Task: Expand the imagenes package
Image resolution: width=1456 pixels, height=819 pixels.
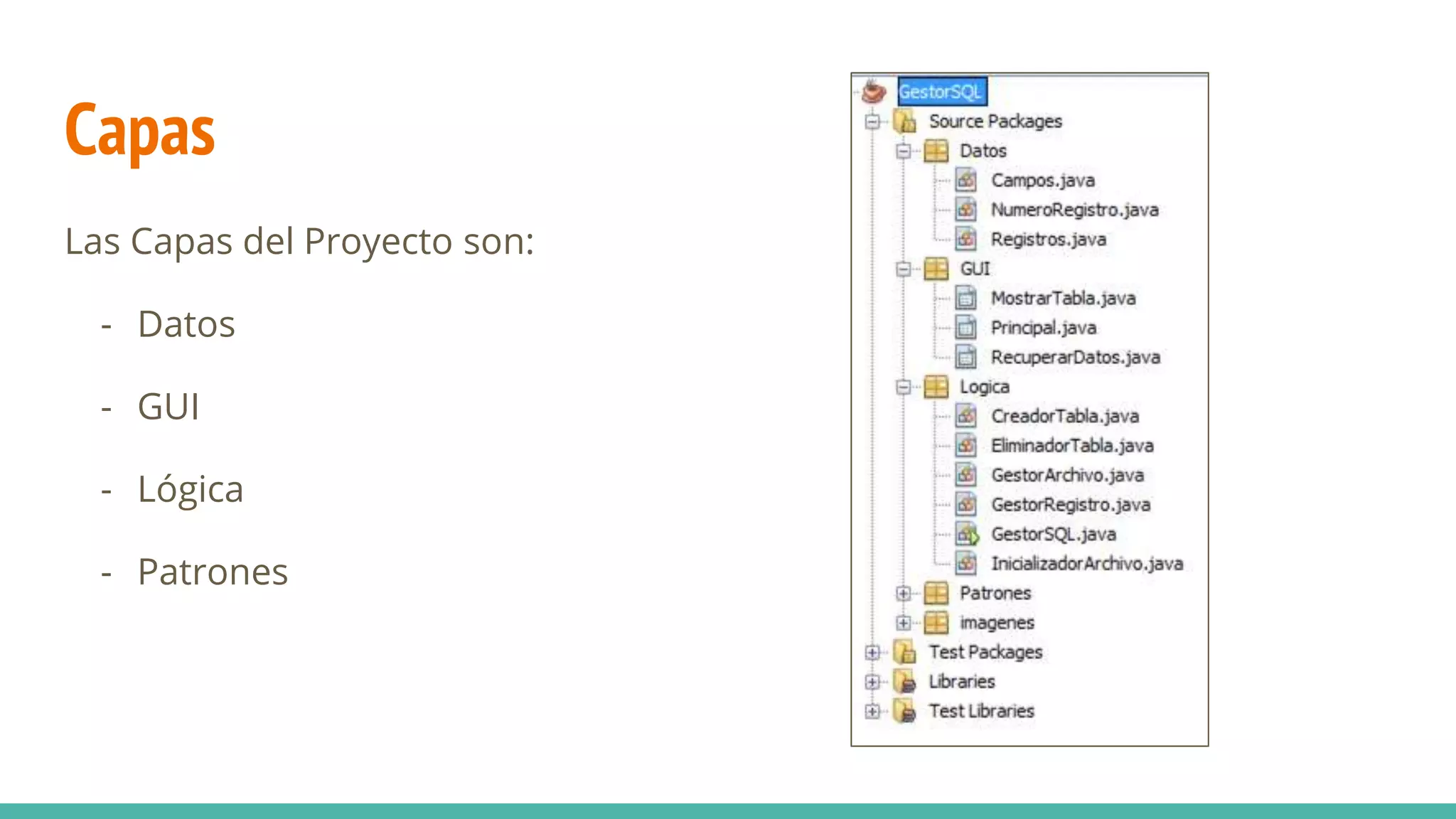Action: (903, 623)
